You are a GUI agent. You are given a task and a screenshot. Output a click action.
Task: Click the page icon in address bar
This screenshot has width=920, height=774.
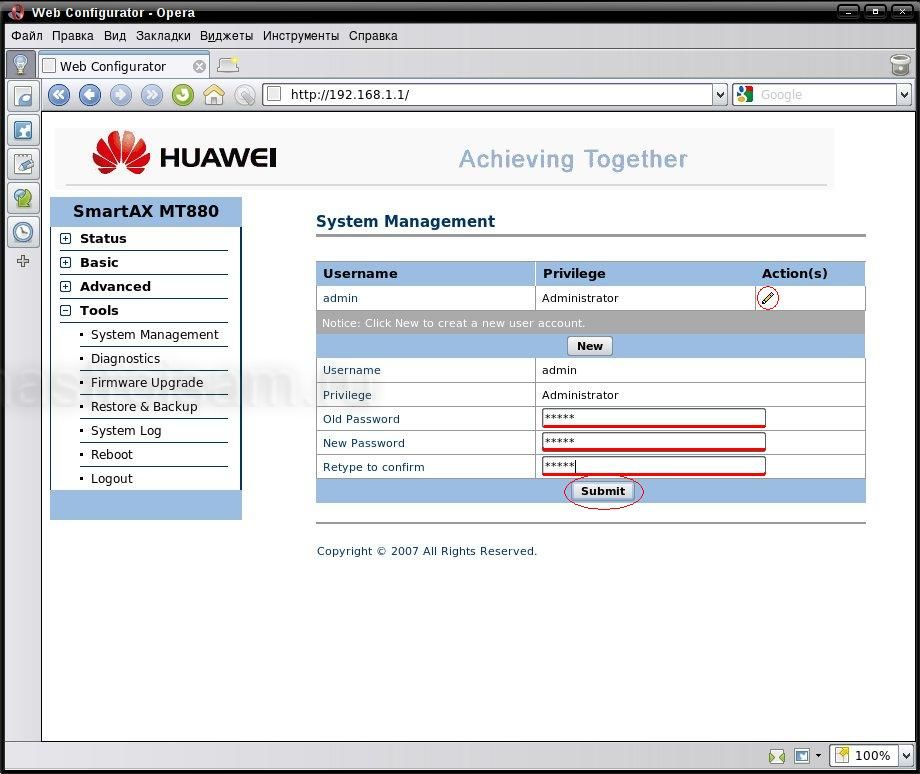tap(274, 94)
